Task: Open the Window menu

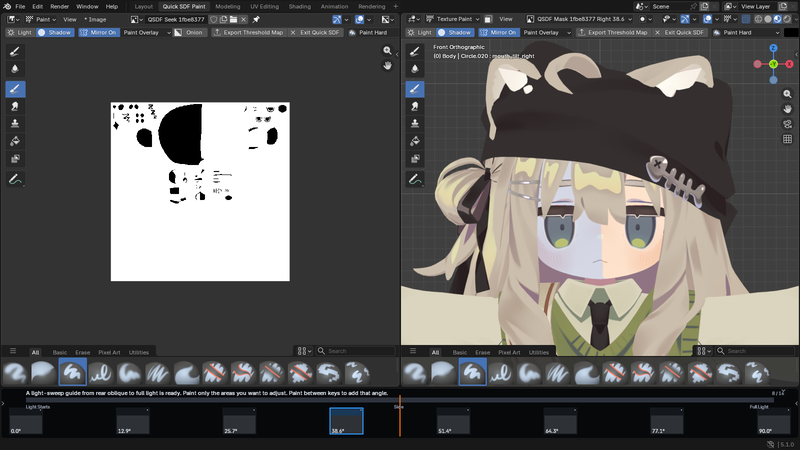Action: 87,7
